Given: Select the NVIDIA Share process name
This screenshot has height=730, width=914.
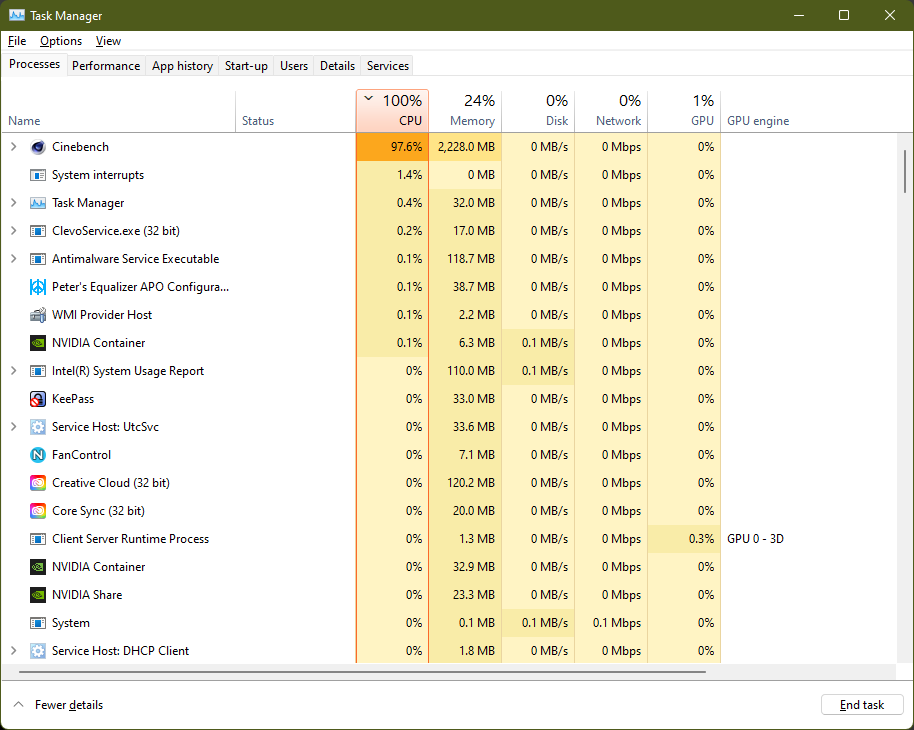Looking at the screenshot, I should 87,595.
